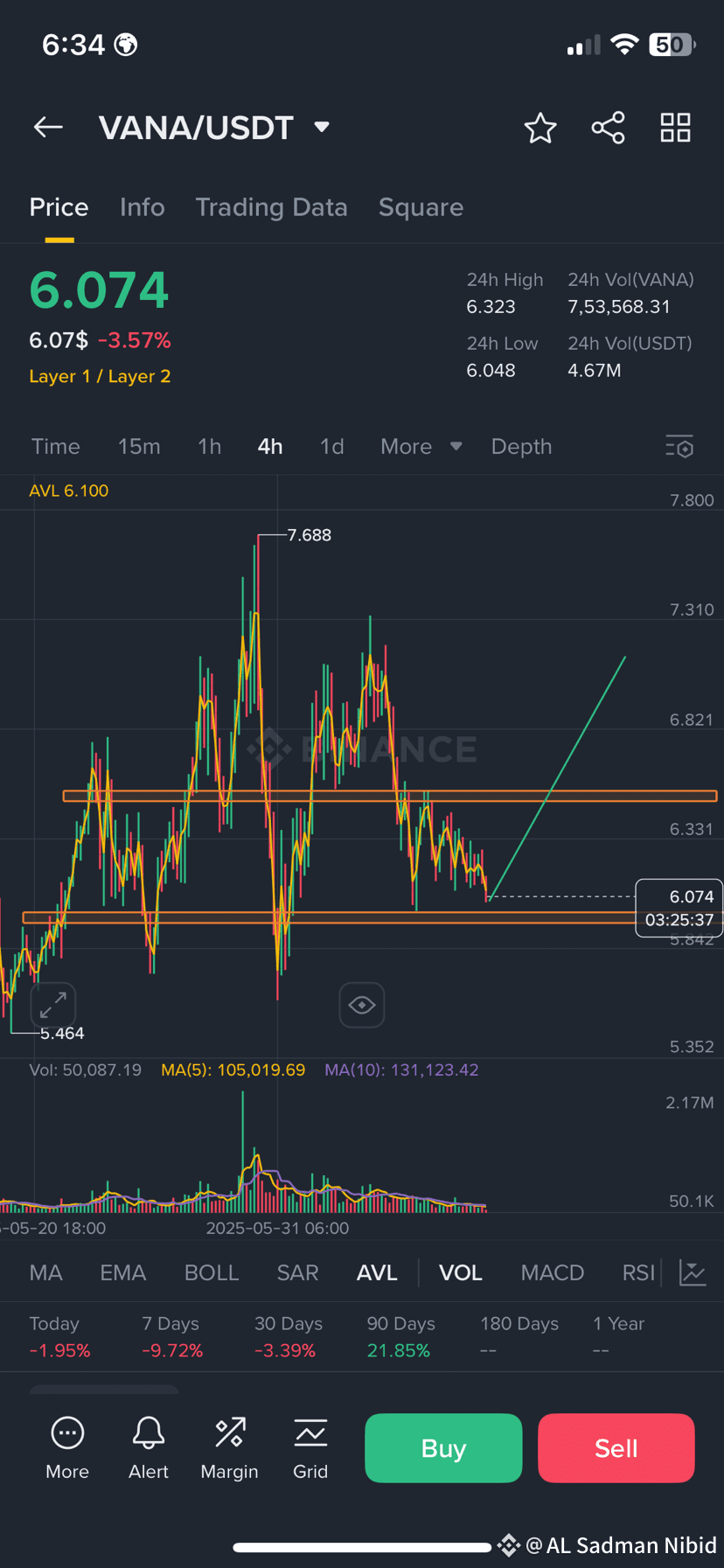Enable the MA indicator
Screen dimensions: 724x1568
[x=45, y=1272]
